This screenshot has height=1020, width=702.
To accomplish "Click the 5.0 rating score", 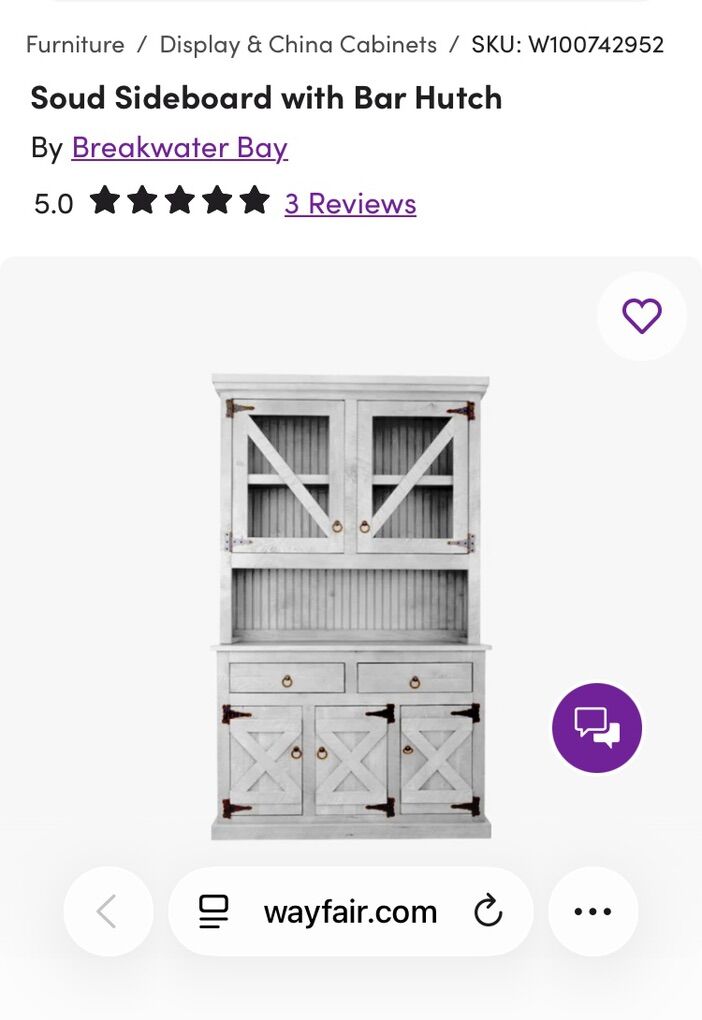I will 54,204.
